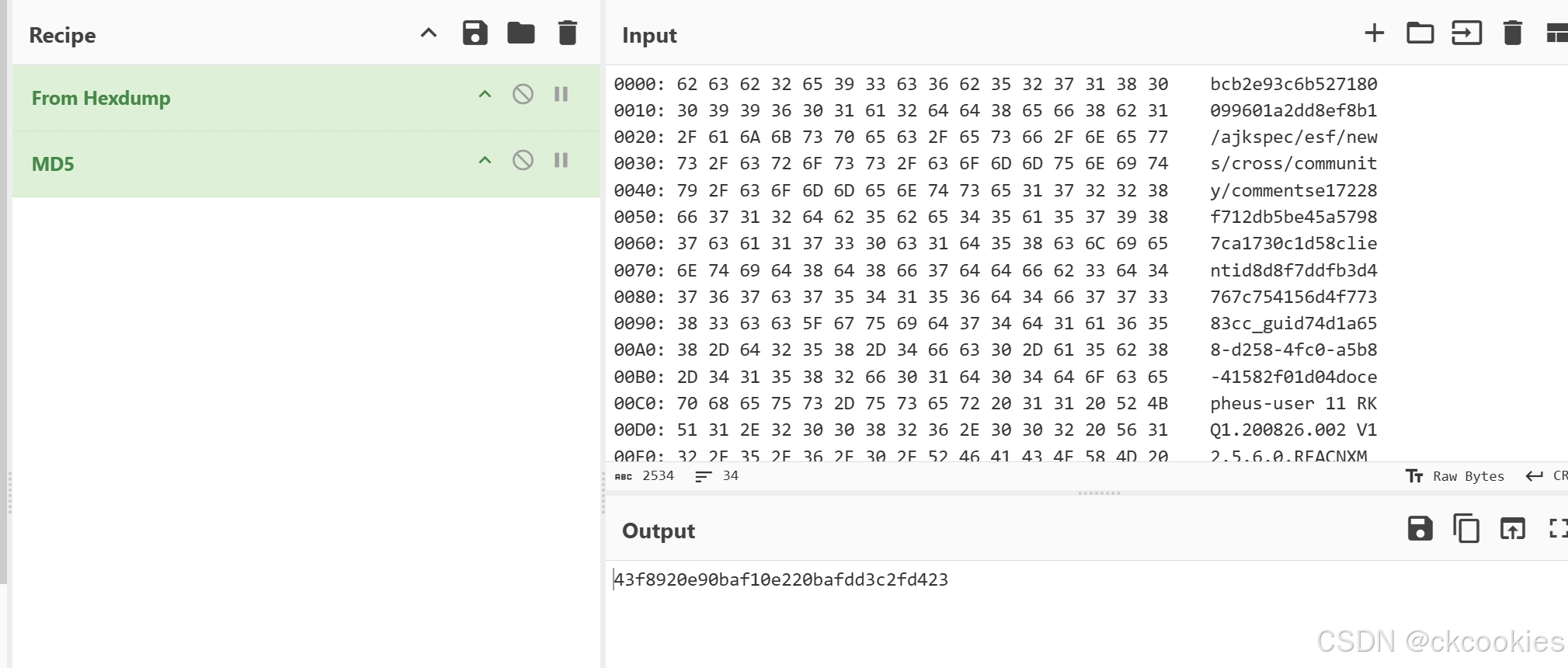Viewport: 1568px width, 668px height.
Task: Open file as input
Action: click(1467, 33)
